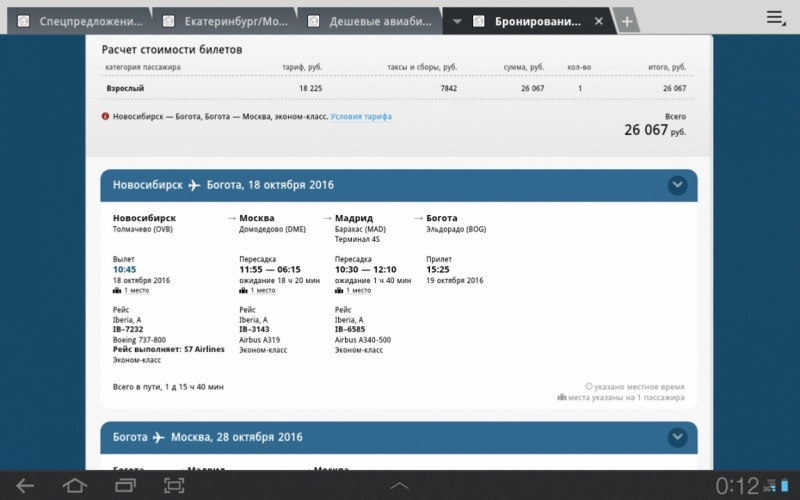The width and height of the screenshot is (800, 500).
Task: Tap the battery icon in the status area
Action: (784, 486)
